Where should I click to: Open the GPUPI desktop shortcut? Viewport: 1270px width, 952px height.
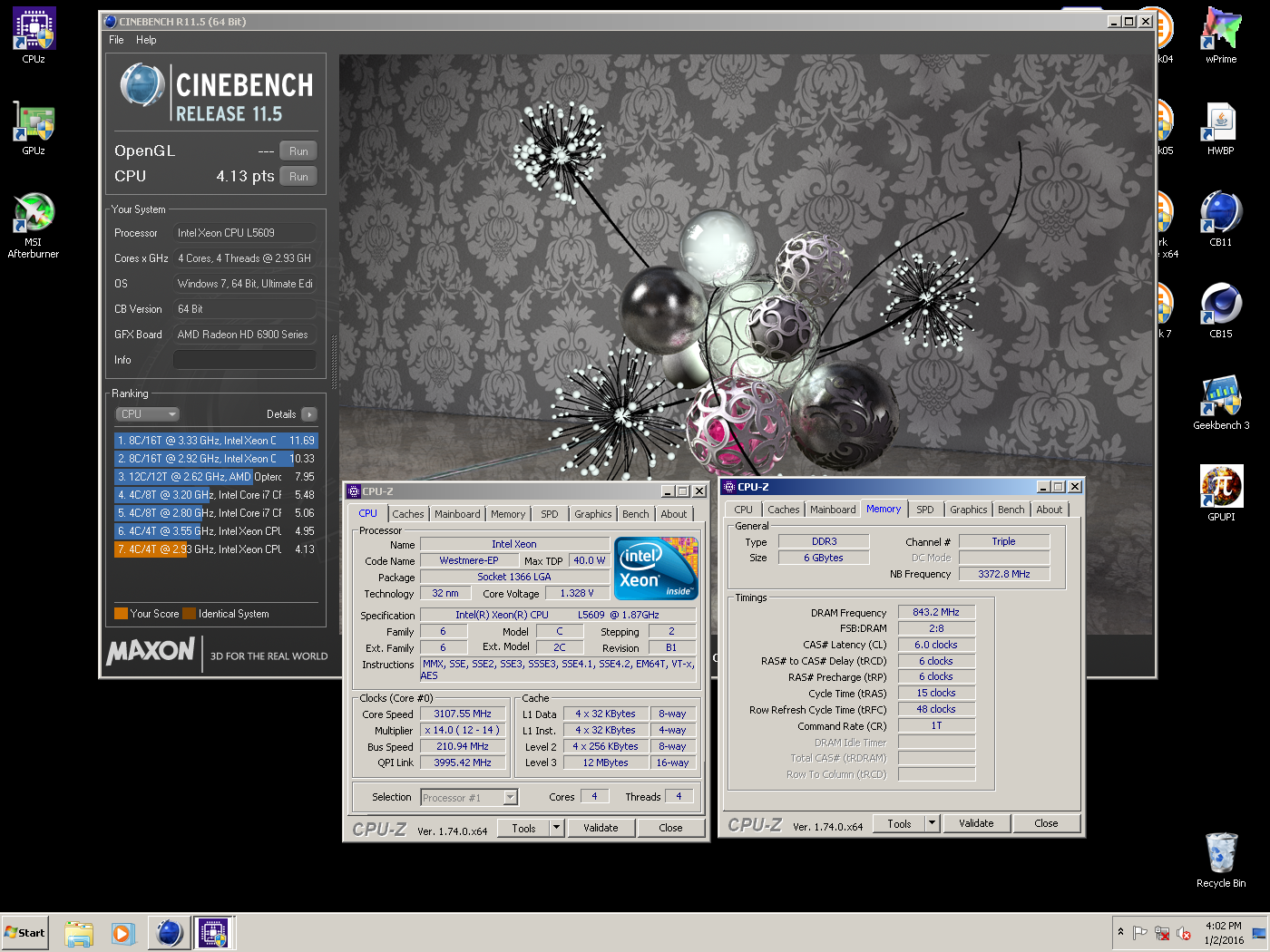[x=1221, y=494]
